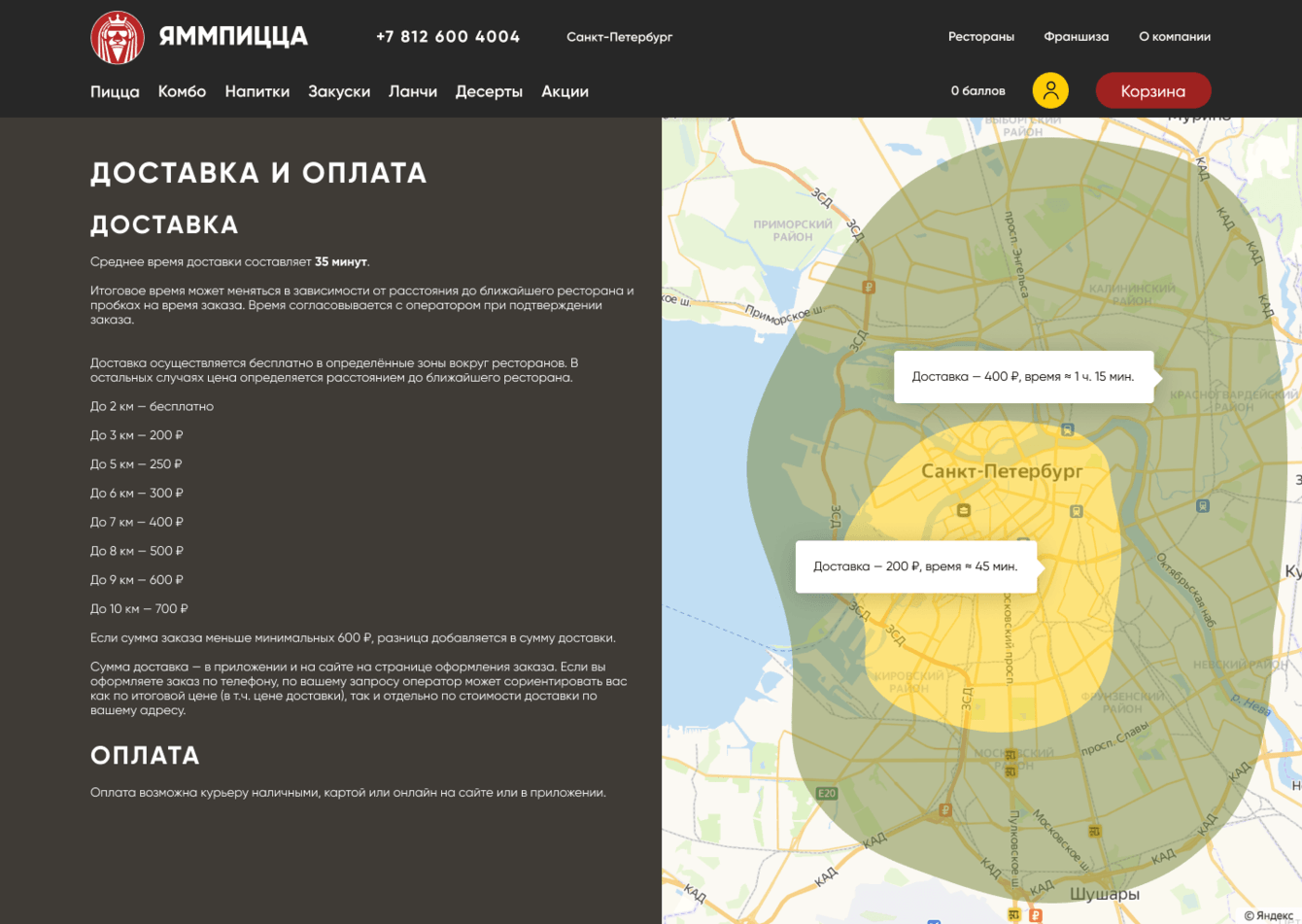Go to the Напитки category
The height and width of the screenshot is (924, 1302).
[x=257, y=91]
